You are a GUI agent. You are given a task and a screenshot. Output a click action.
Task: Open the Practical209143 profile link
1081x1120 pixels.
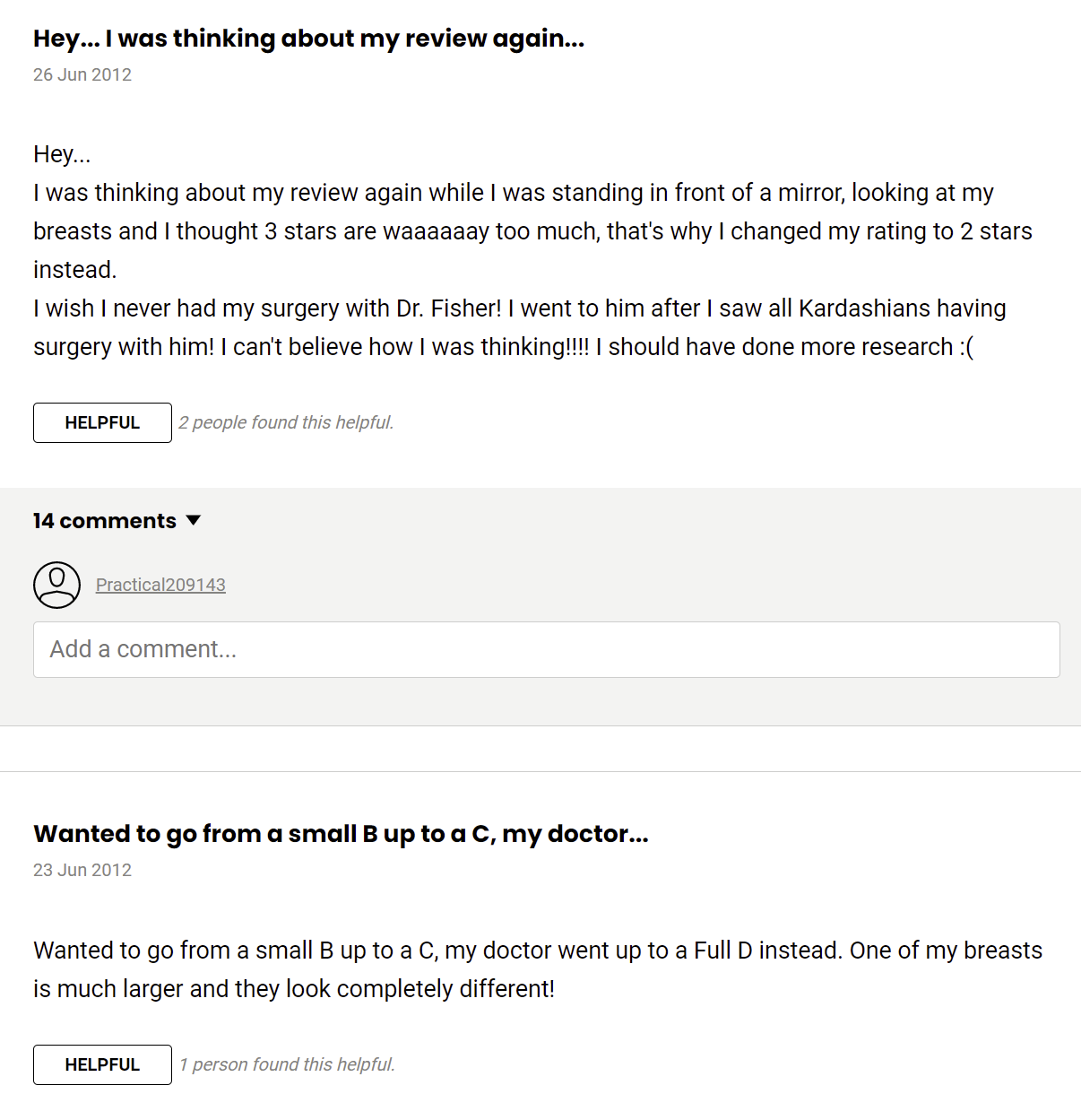click(x=160, y=585)
